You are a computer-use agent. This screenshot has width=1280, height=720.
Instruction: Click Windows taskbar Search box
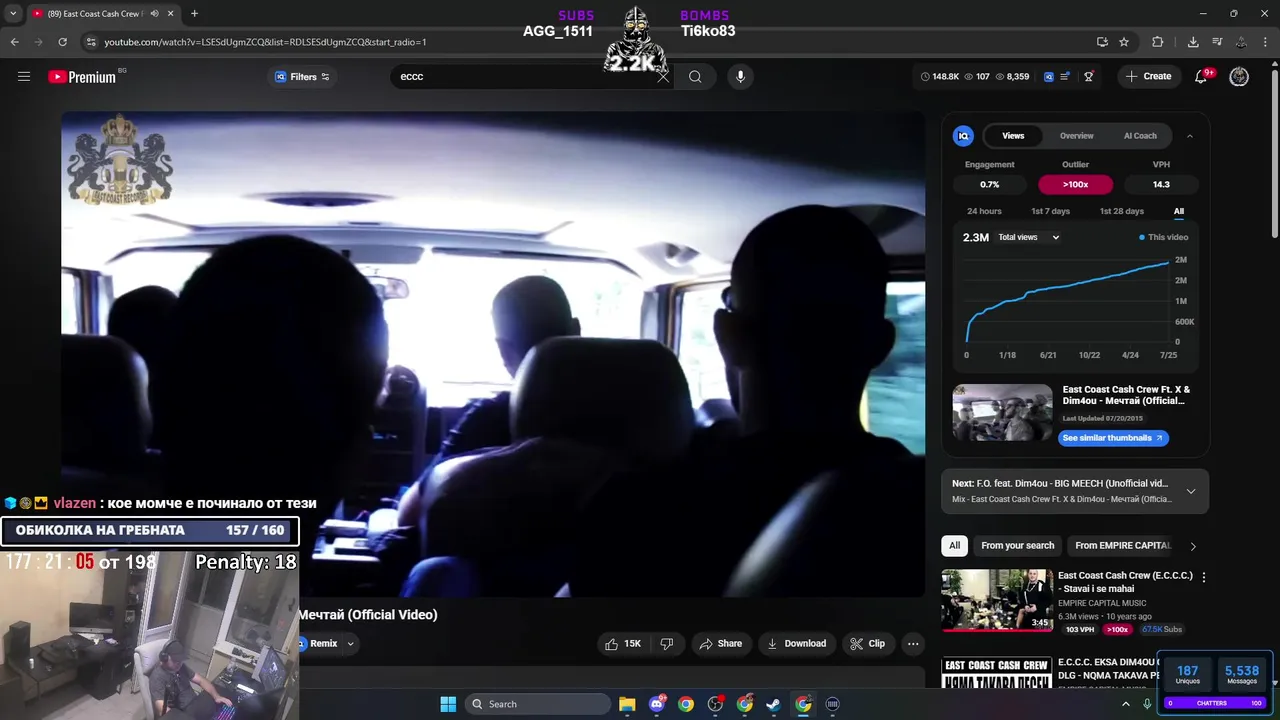[x=538, y=704]
